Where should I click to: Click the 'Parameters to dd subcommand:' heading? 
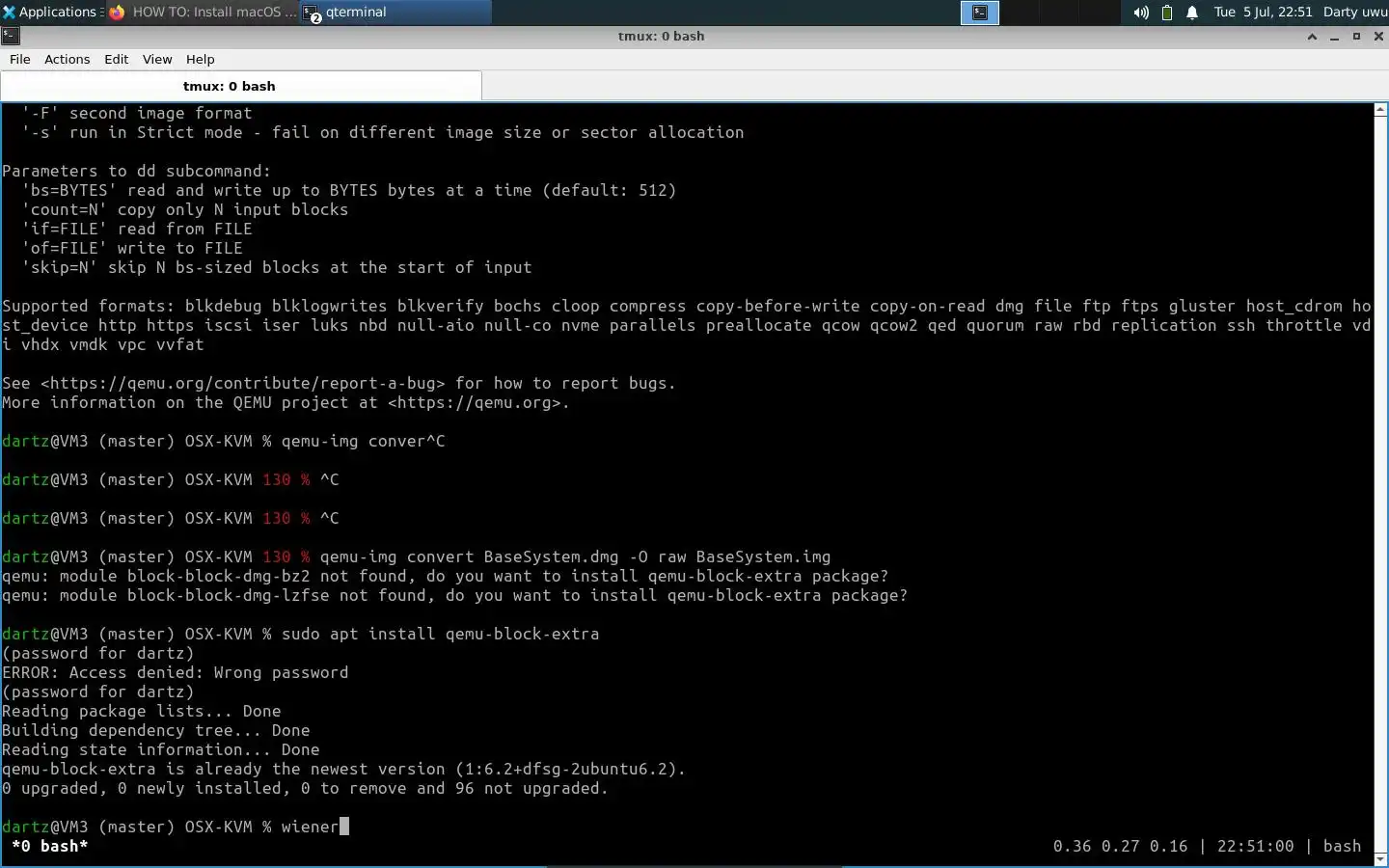point(137,171)
